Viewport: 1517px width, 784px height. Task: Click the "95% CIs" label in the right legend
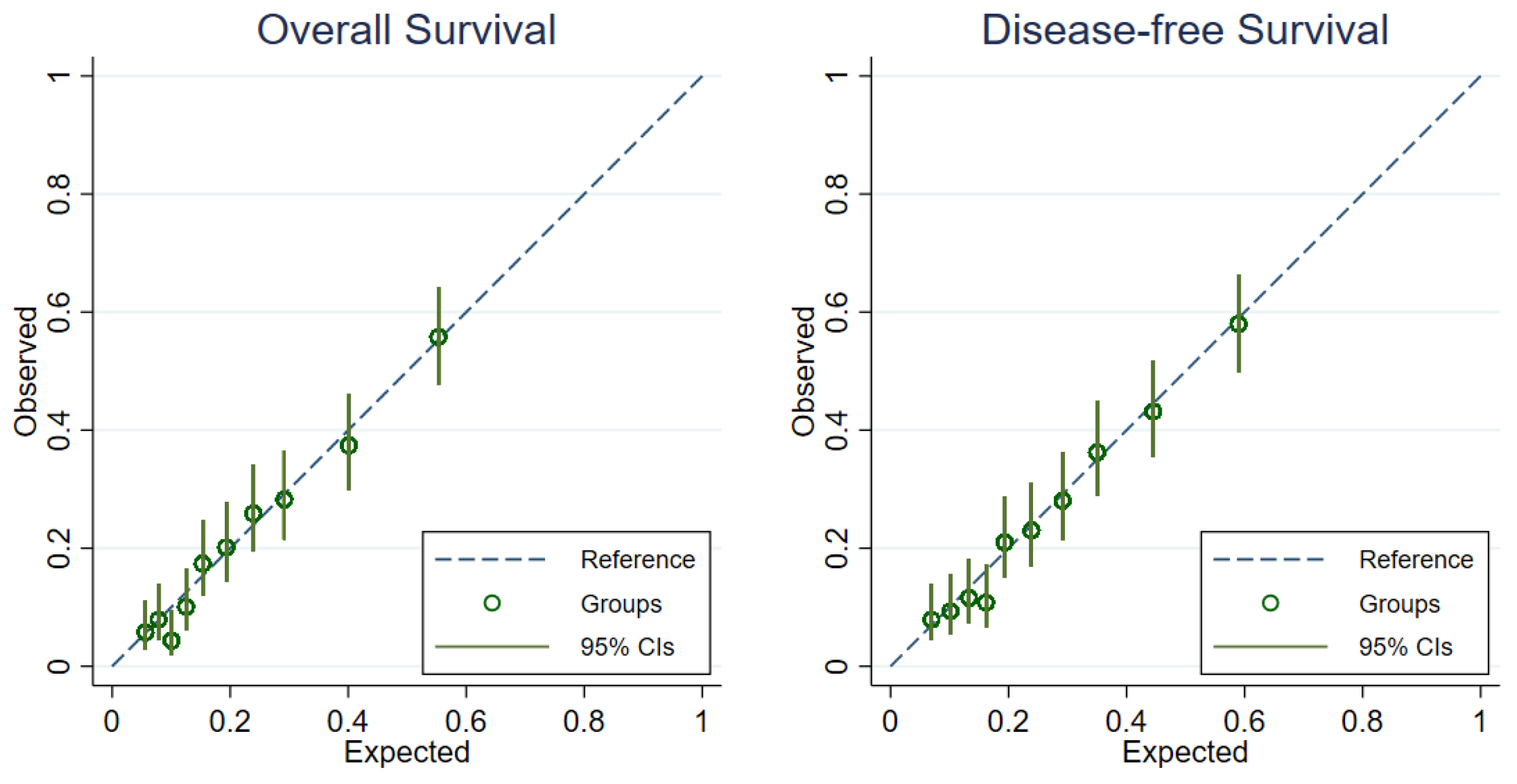pos(1406,647)
